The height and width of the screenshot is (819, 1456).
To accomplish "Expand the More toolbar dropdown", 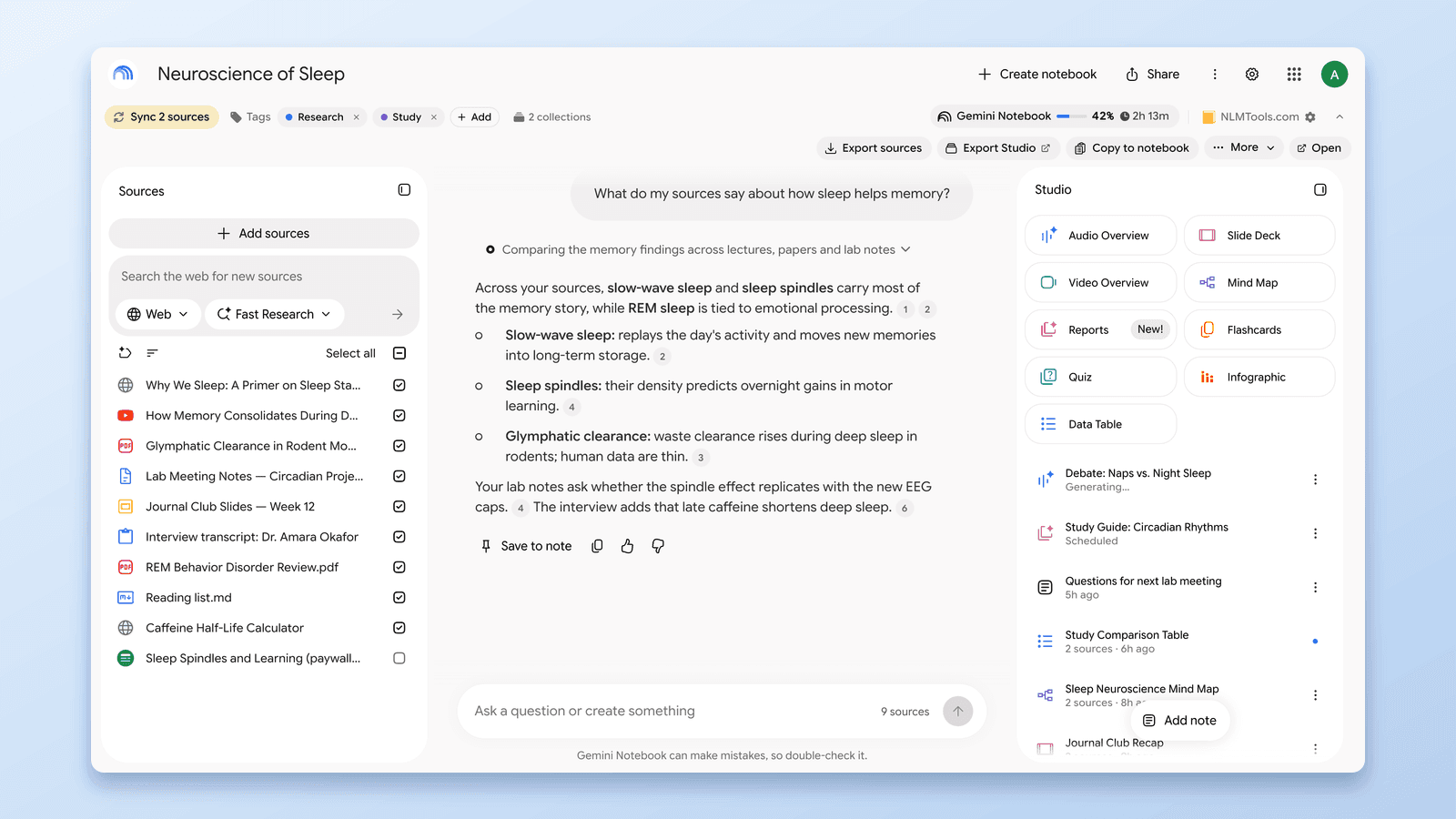I will pyautogui.click(x=1244, y=147).
